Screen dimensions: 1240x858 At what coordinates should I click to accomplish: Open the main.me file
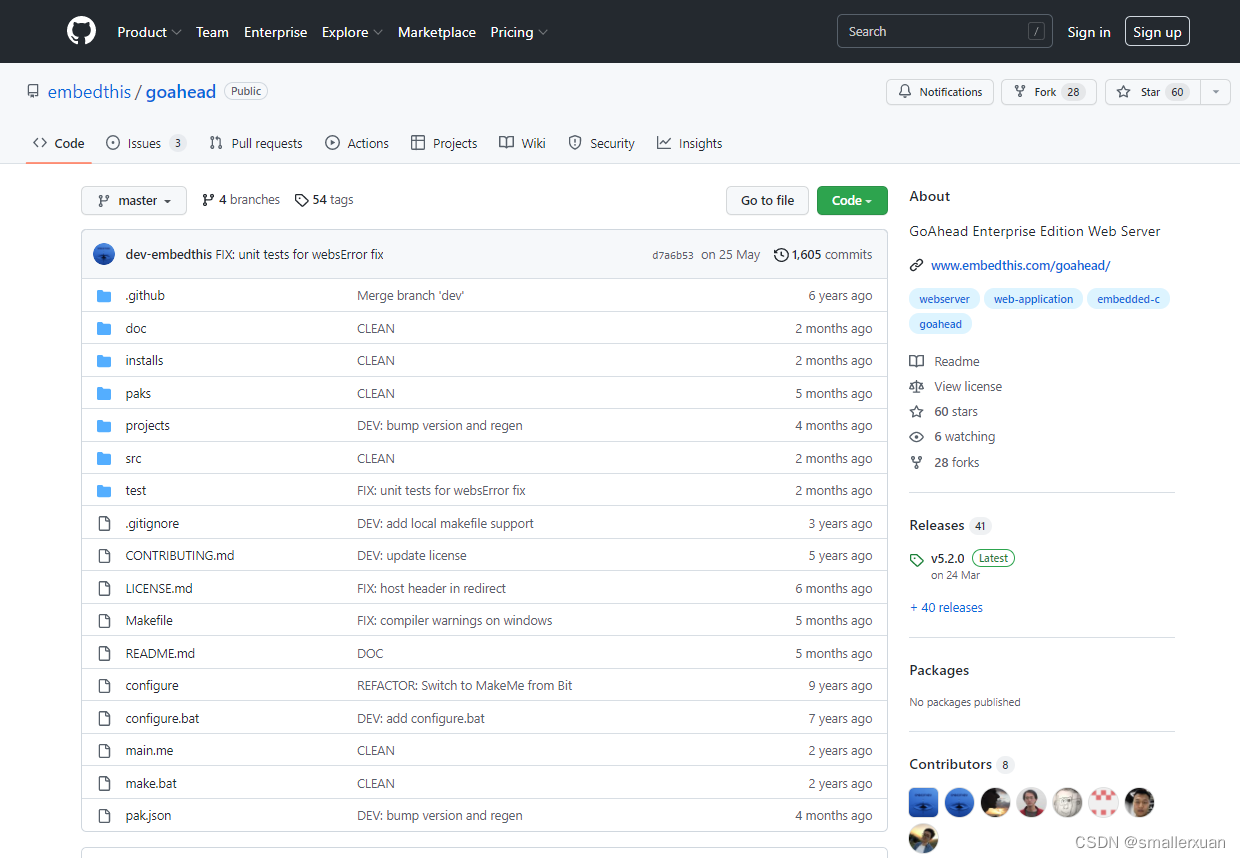pyautogui.click(x=149, y=751)
